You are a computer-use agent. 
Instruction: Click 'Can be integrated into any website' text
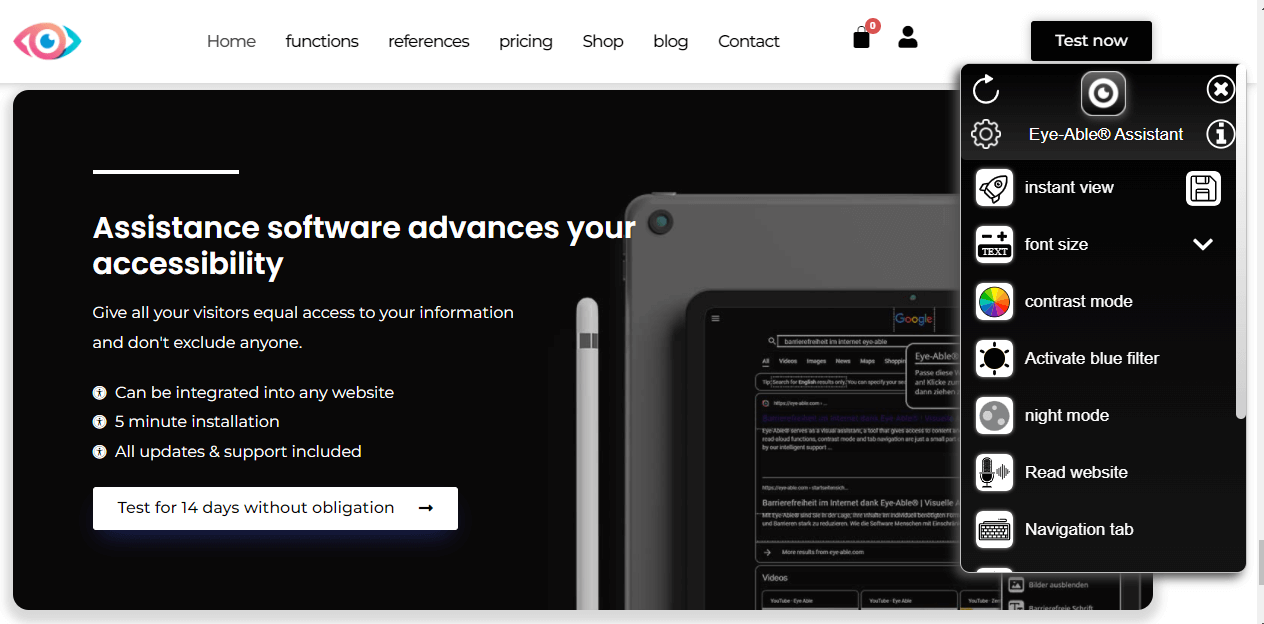click(254, 393)
